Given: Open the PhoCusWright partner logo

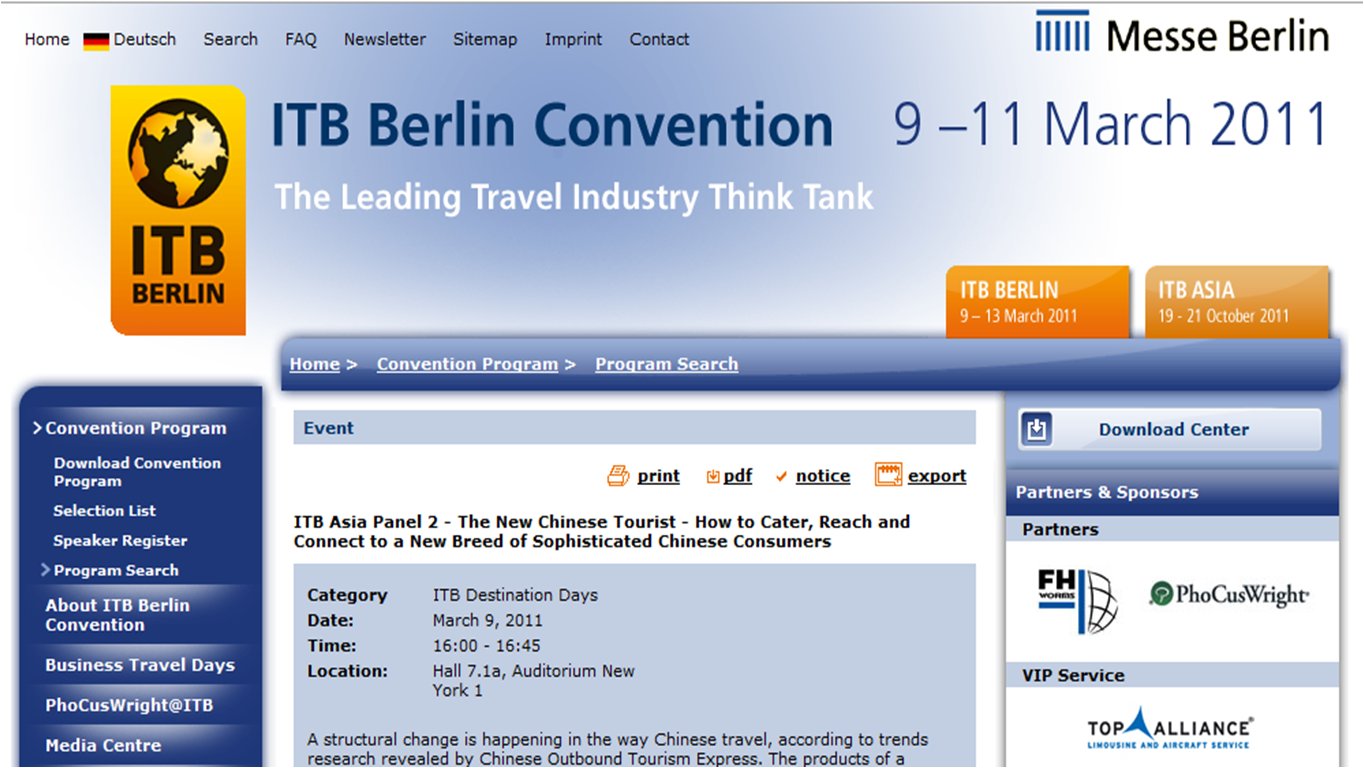Looking at the screenshot, I should tap(1229, 594).
